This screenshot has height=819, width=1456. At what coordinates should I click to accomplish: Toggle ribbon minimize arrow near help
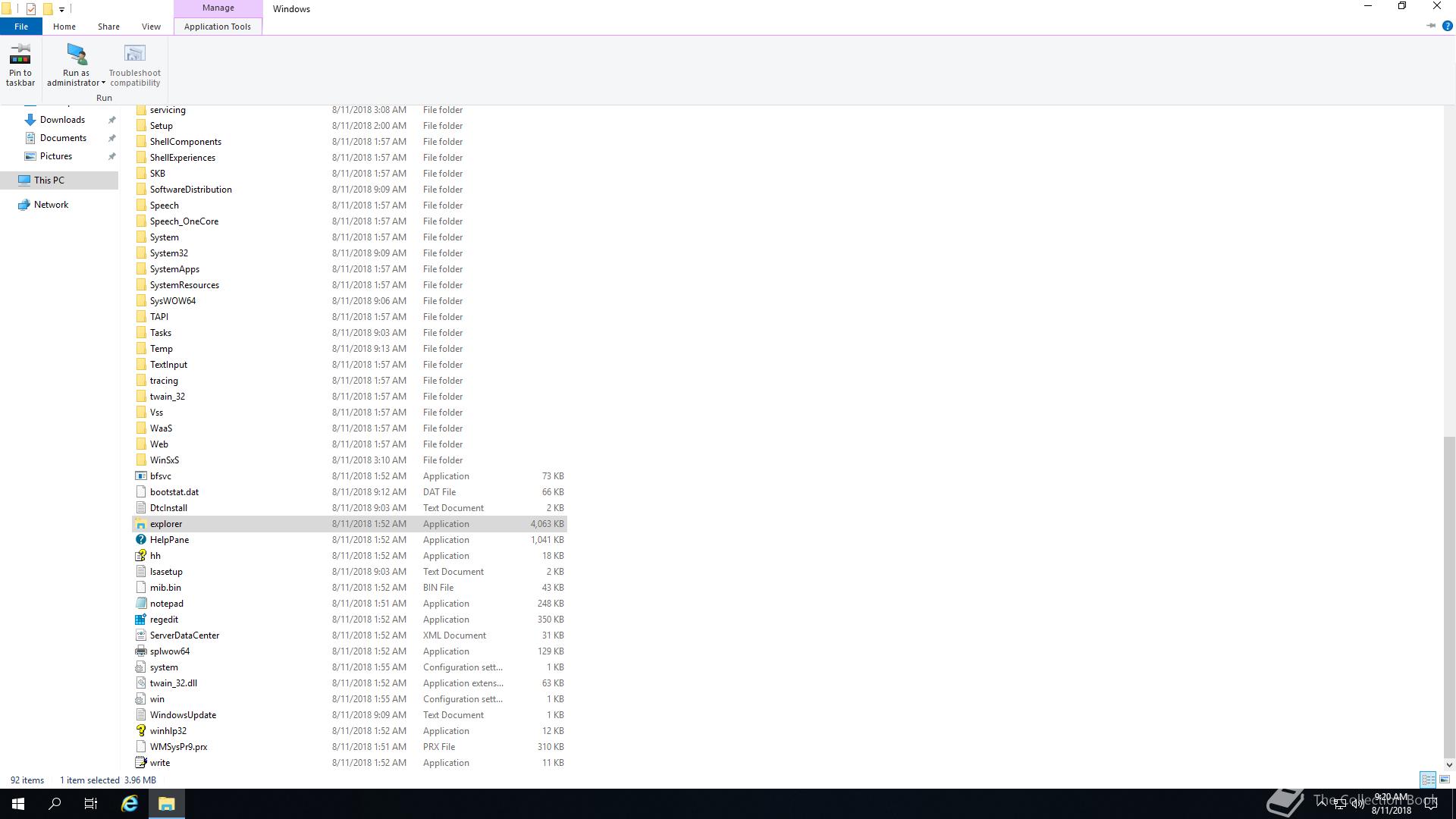click(1431, 26)
